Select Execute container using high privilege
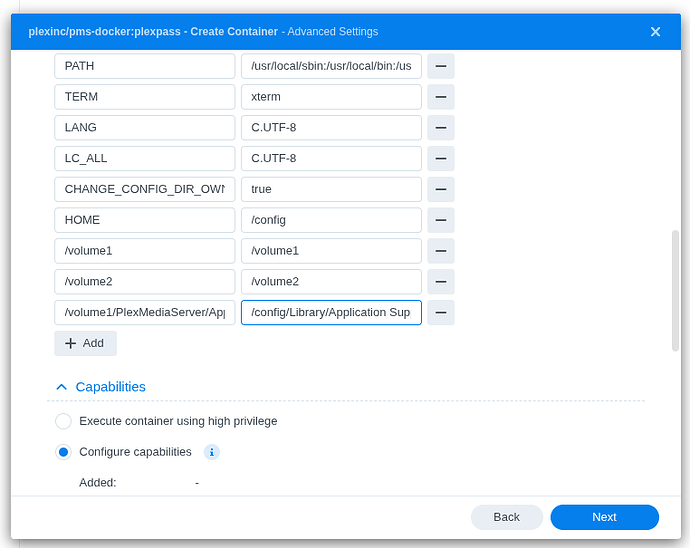This screenshot has height=548, width=690. (64, 421)
